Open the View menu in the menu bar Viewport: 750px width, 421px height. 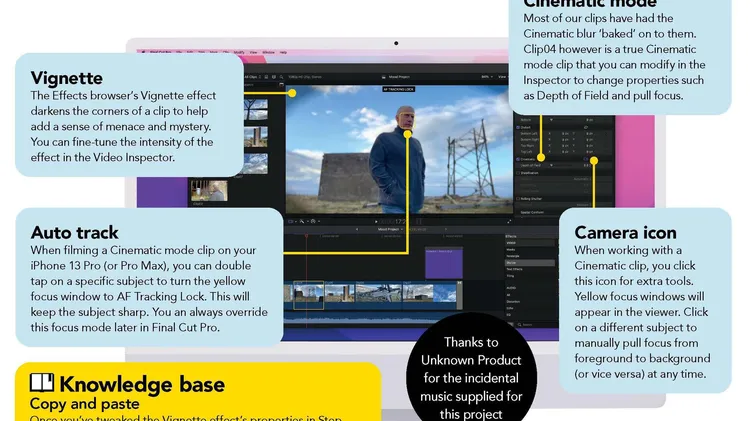coord(254,52)
